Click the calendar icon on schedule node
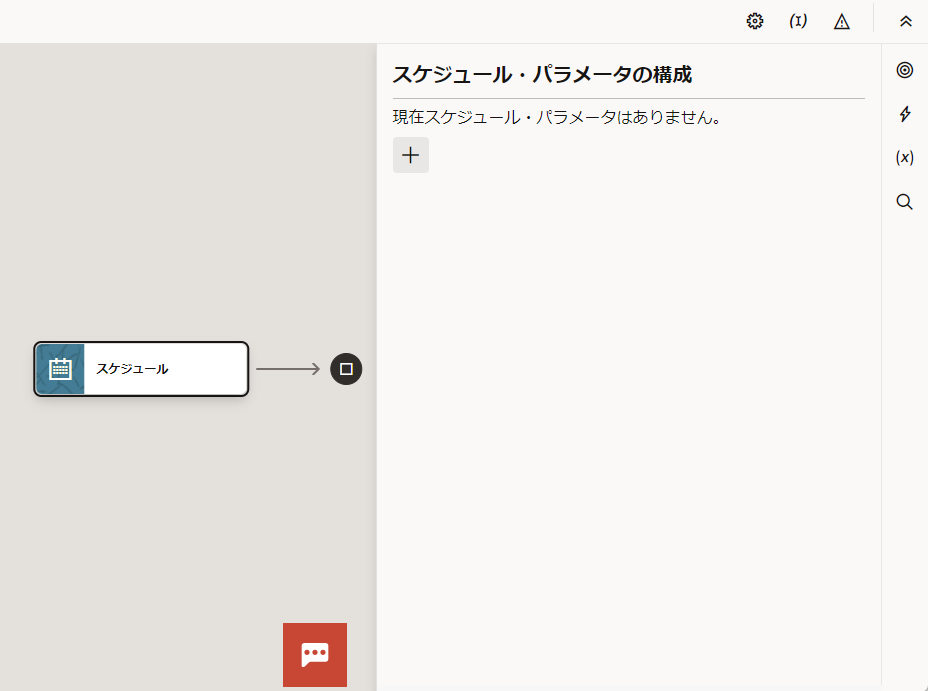The image size is (928, 691). tap(60, 369)
